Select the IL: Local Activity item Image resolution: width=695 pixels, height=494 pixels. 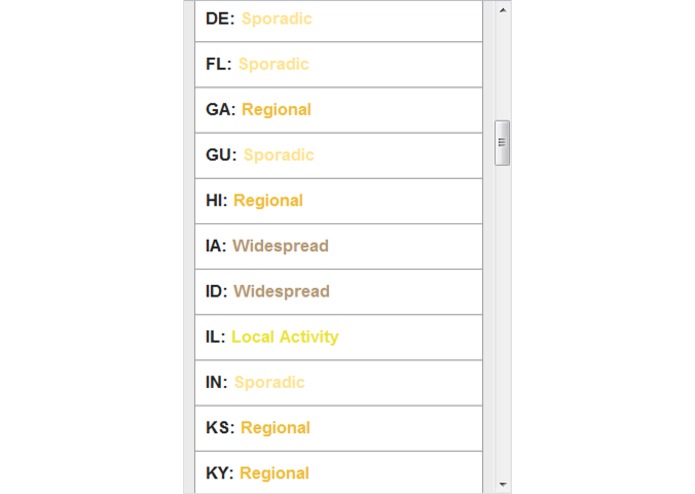click(339, 338)
